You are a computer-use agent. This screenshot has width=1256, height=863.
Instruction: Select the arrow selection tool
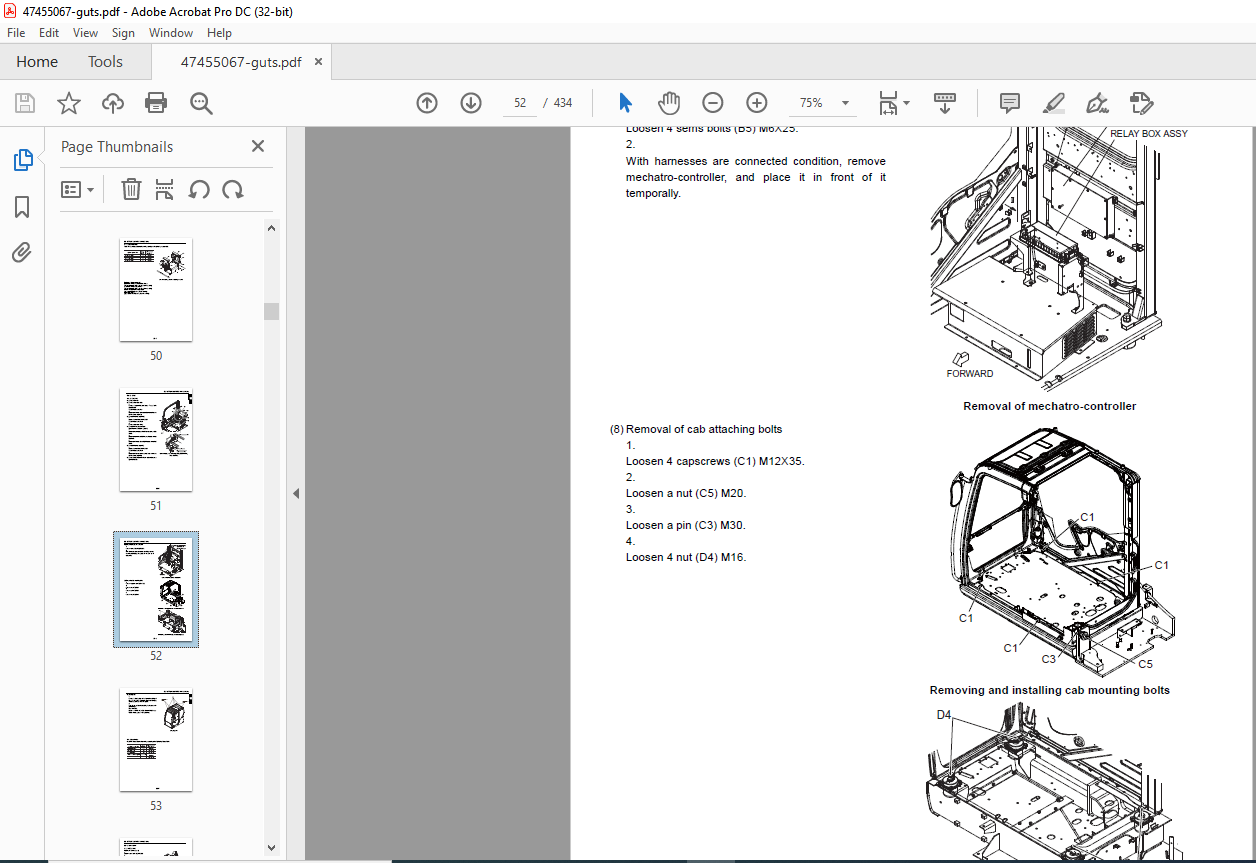626,103
